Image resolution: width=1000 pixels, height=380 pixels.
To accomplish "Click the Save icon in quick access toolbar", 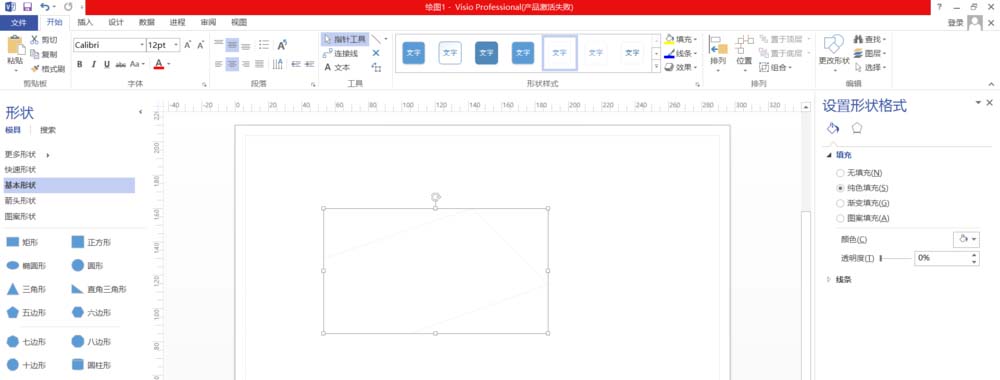I will [27, 6].
